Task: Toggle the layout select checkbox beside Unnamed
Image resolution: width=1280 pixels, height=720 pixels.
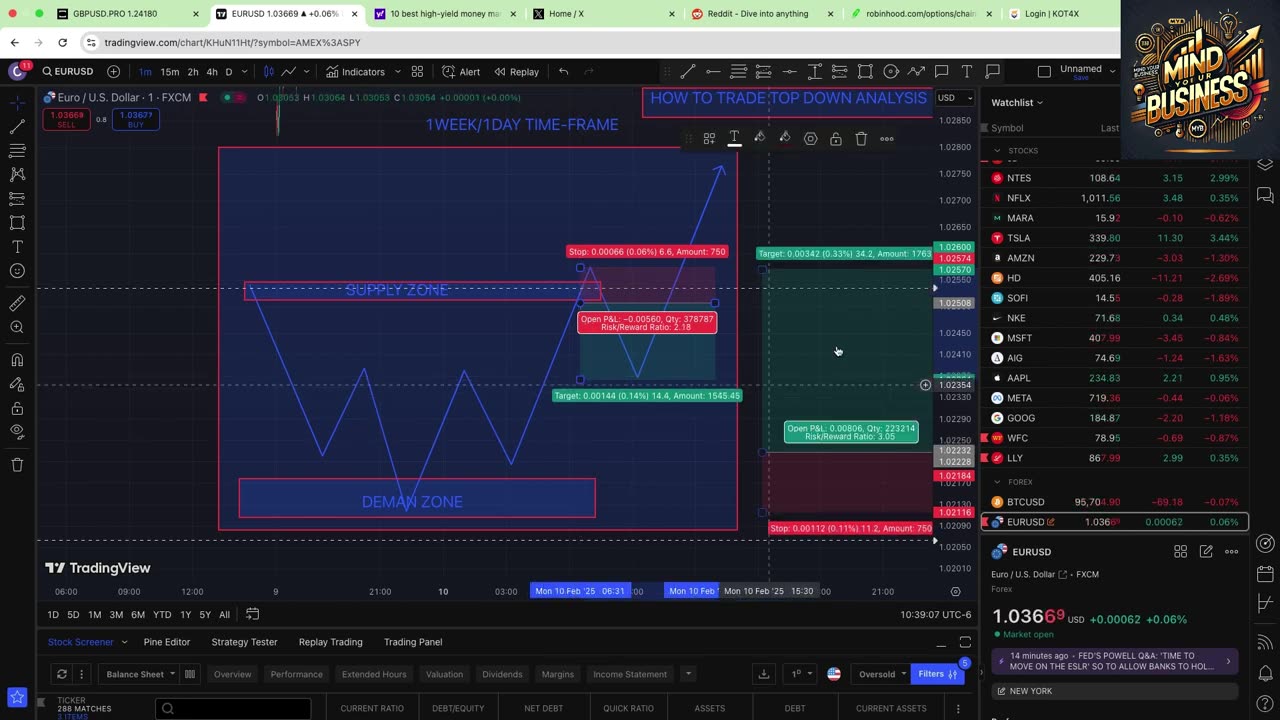Action: [1044, 72]
